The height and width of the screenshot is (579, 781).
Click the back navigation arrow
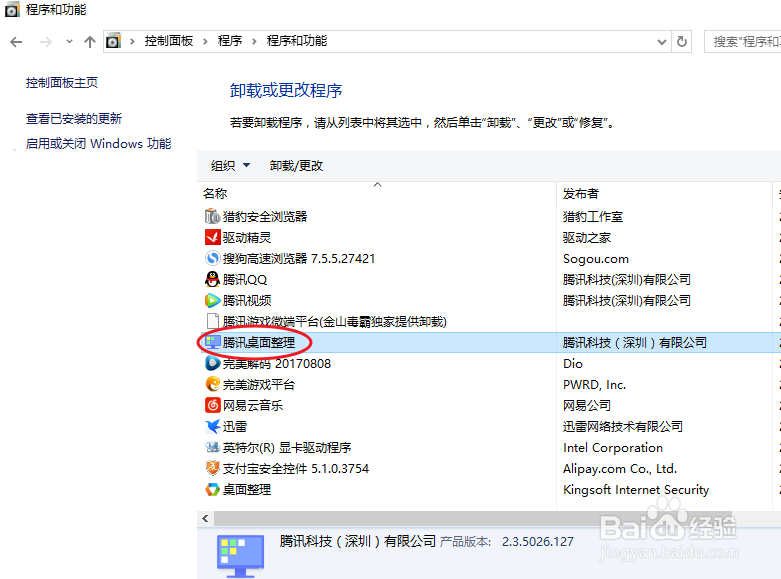(x=16, y=42)
